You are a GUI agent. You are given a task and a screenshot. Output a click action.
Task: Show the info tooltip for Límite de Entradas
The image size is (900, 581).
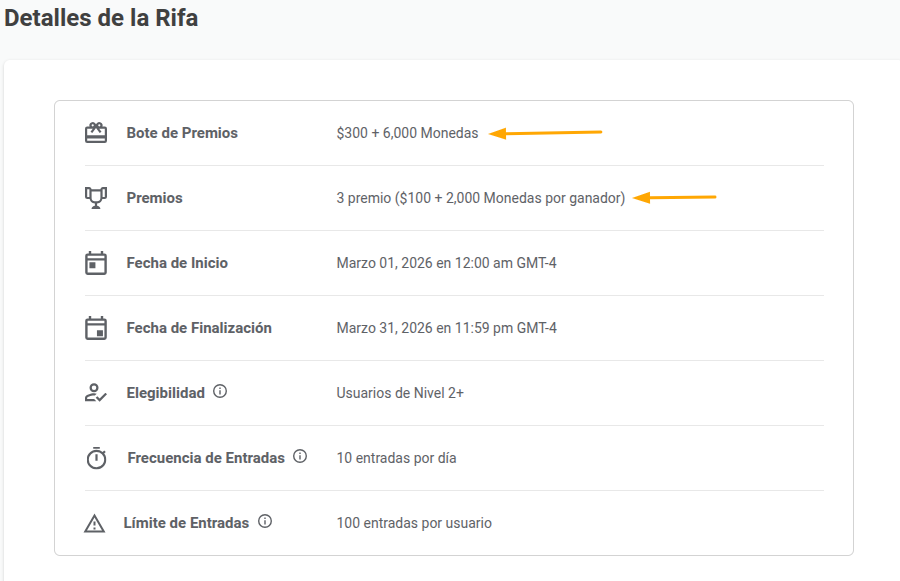click(265, 522)
